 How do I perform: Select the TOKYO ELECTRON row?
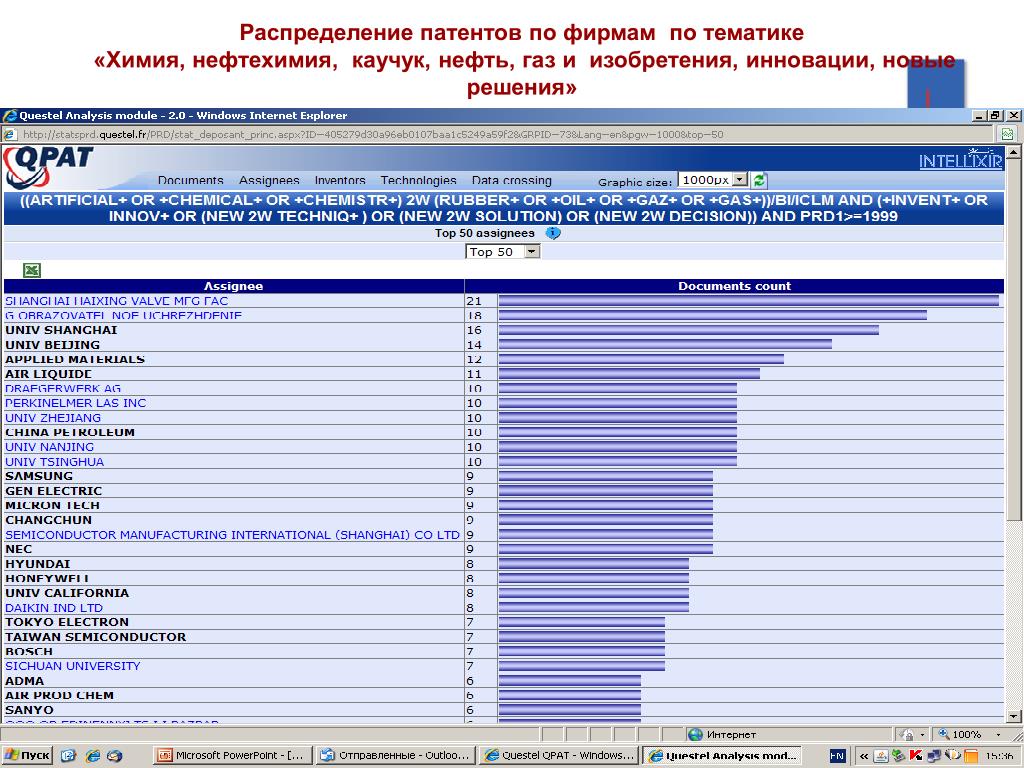[504, 622]
